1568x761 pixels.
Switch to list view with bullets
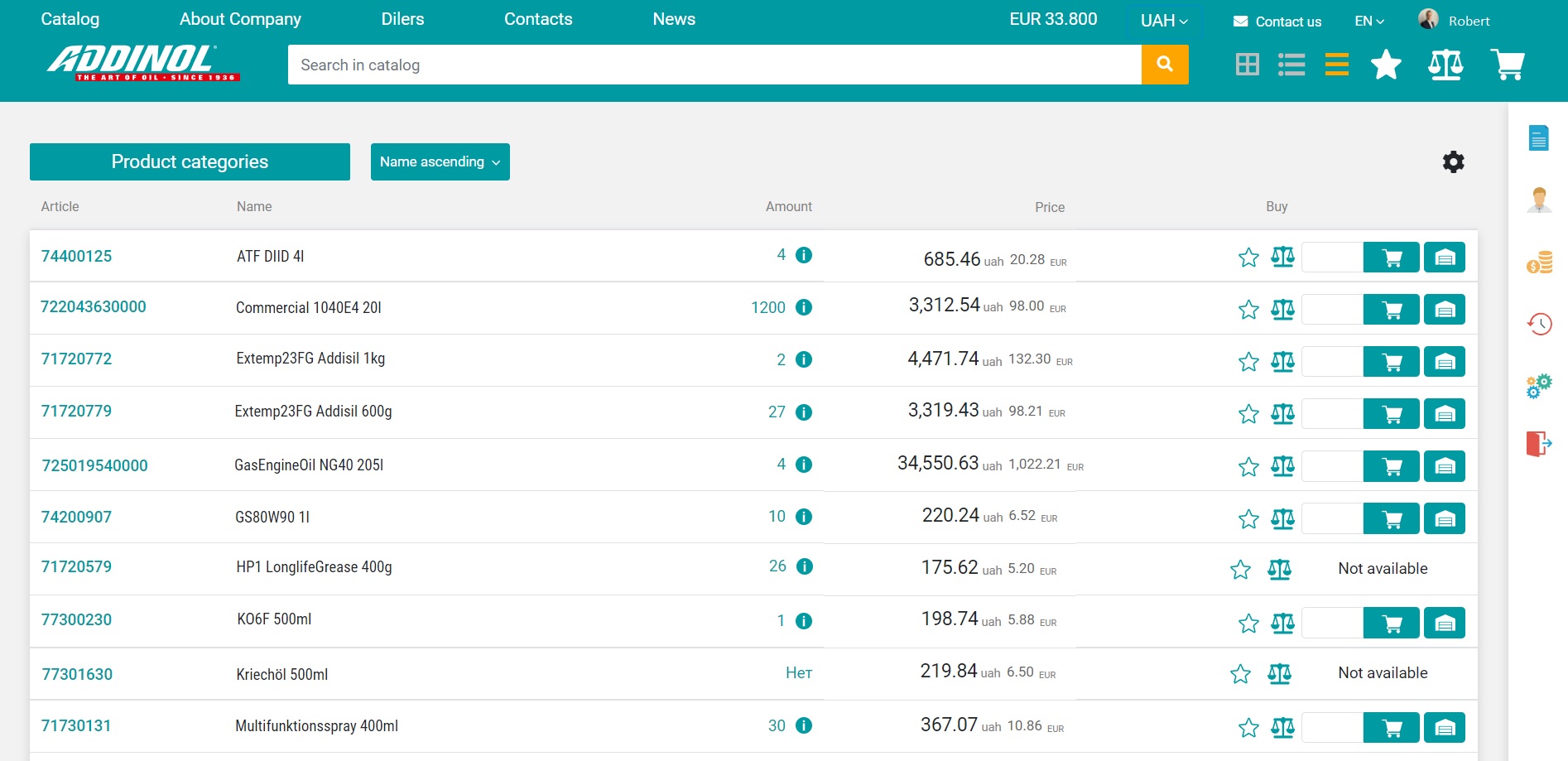pyautogui.click(x=1291, y=65)
